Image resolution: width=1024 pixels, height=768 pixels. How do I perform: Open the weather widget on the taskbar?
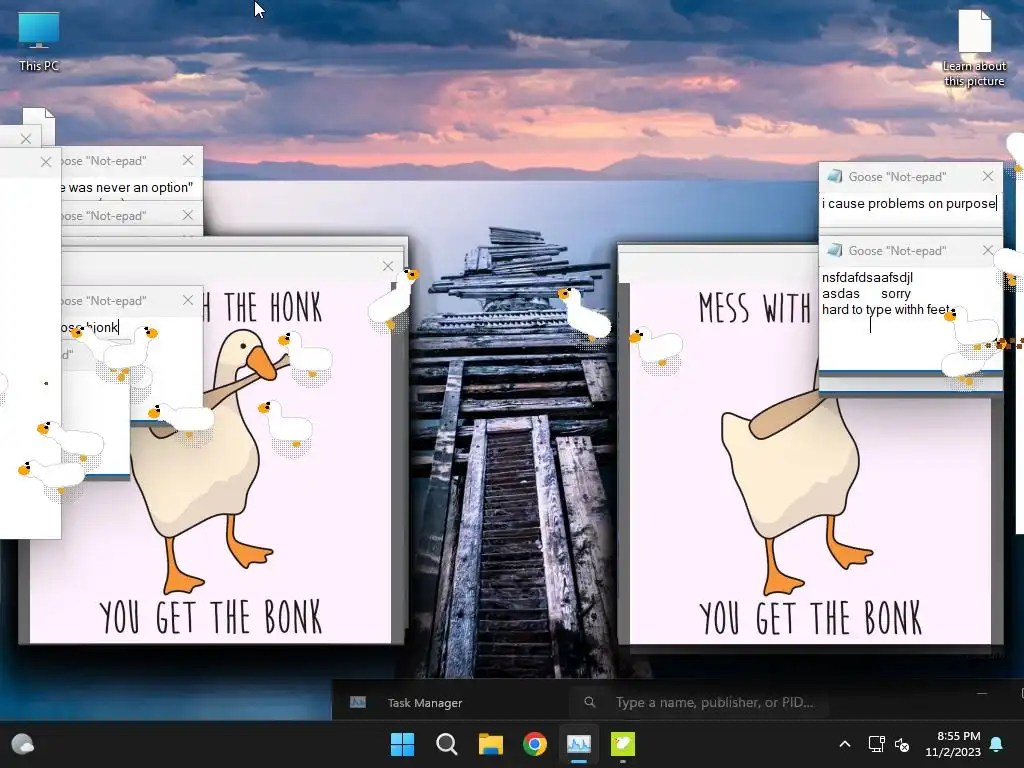tap(23, 744)
